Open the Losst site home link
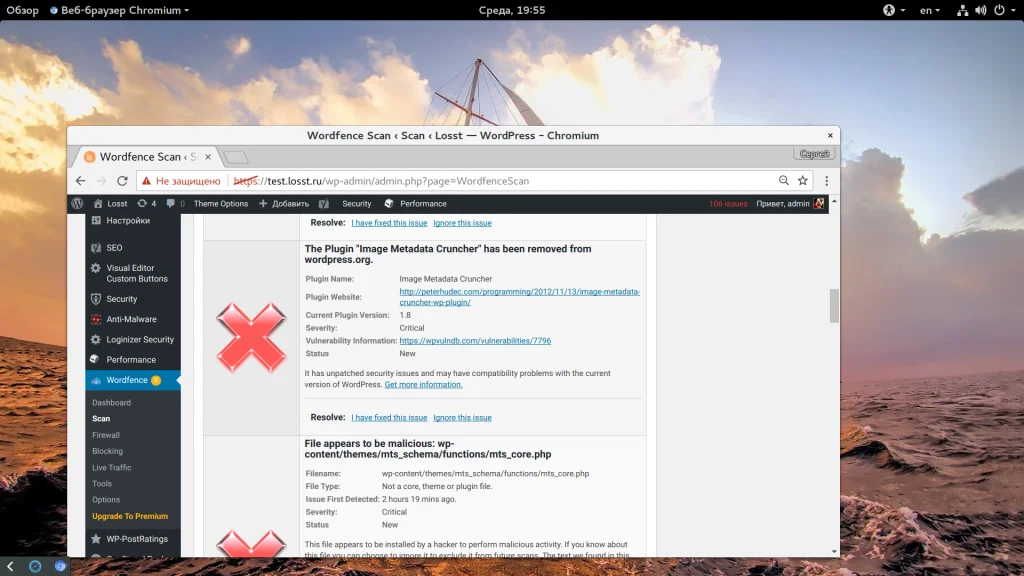1024x576 pixels. tap(110, 204)
